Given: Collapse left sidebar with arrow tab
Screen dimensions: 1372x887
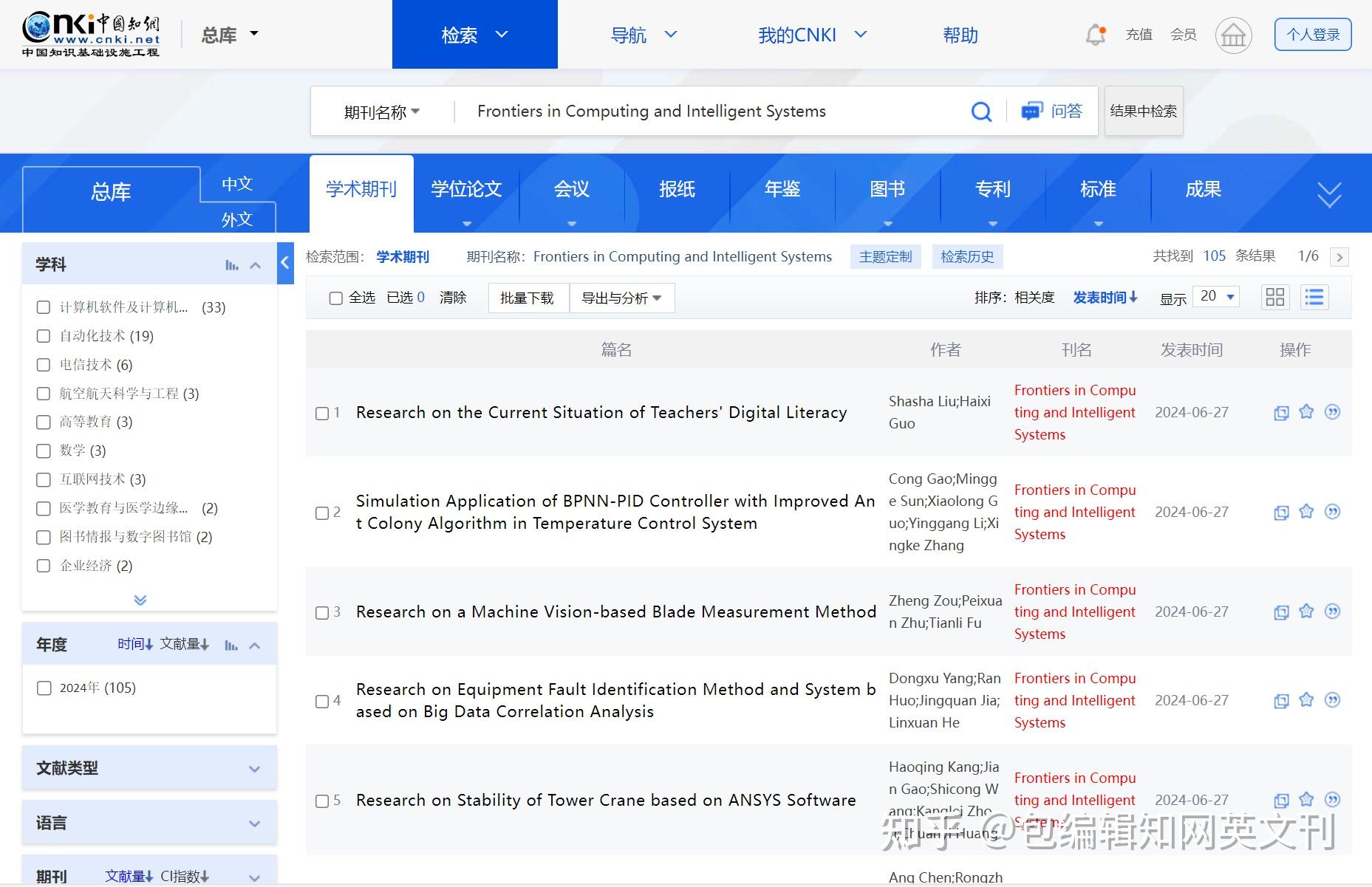Looking at the screenshot, I should click(285, 263).
